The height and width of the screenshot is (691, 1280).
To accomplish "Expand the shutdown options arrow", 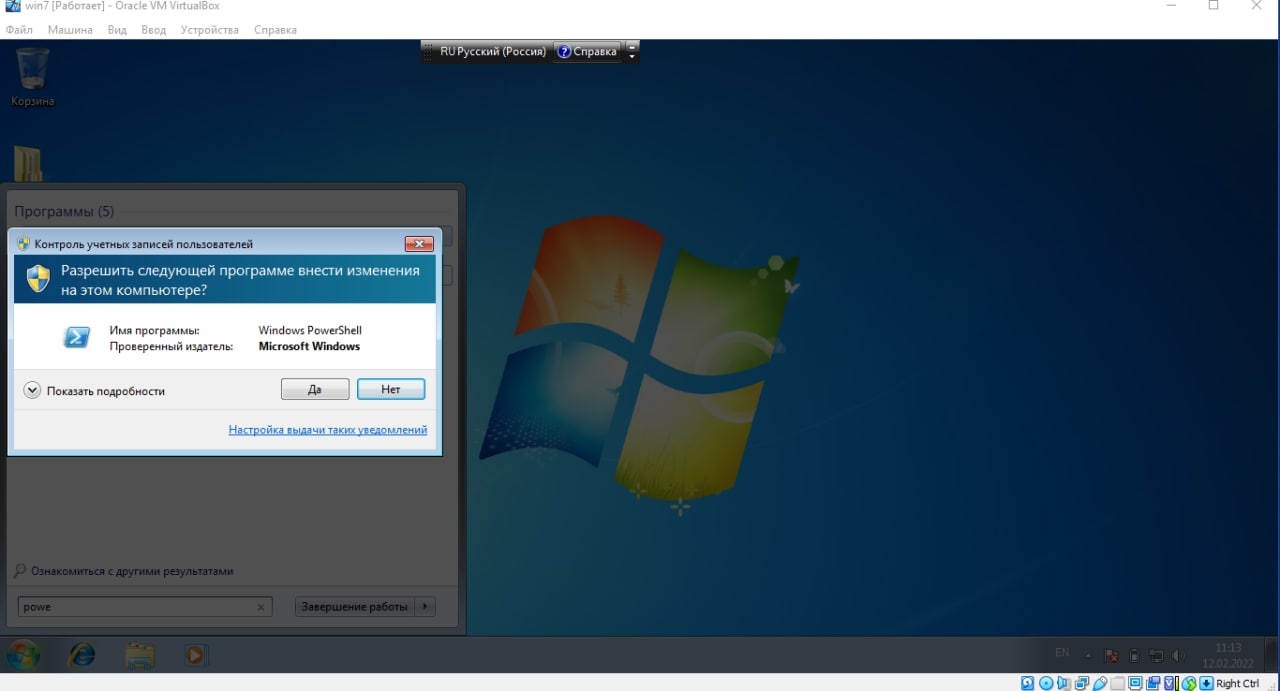I will 425,606.
